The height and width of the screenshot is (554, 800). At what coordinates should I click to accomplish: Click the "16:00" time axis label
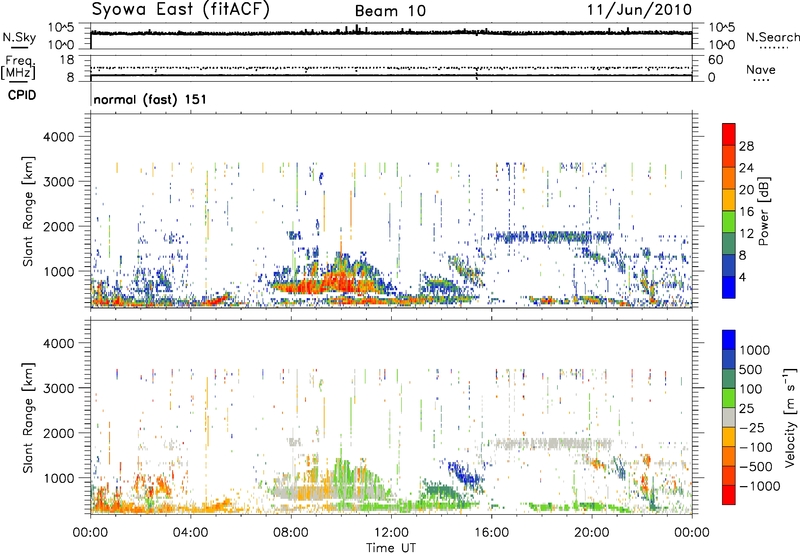pos(491,532)
